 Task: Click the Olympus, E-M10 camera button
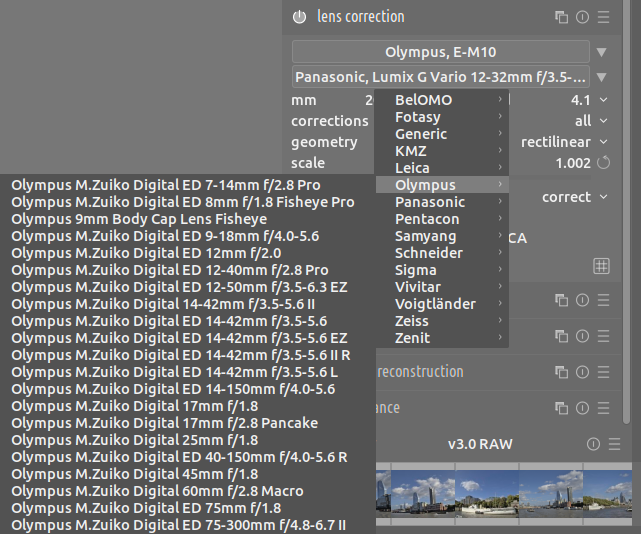(x=441, y=52)
